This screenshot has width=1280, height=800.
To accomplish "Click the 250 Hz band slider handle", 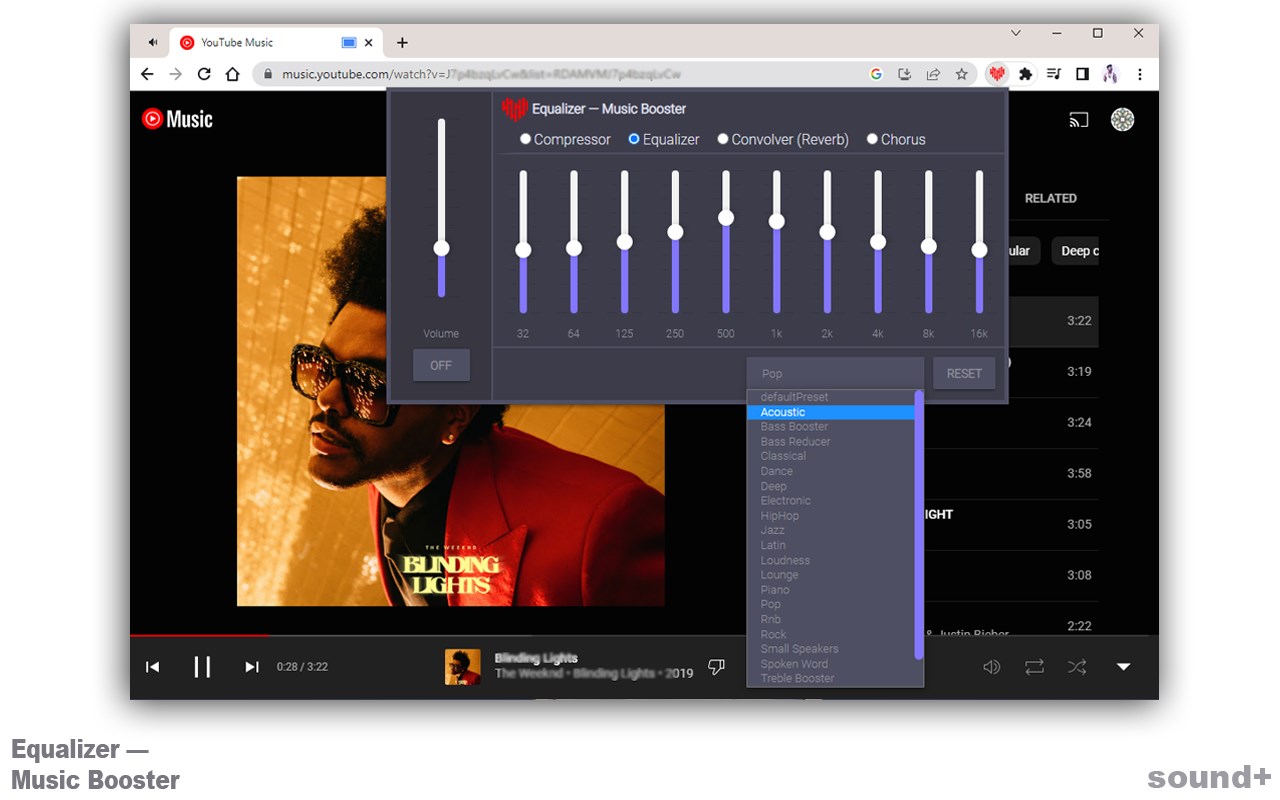I will [x=675, y=232].
